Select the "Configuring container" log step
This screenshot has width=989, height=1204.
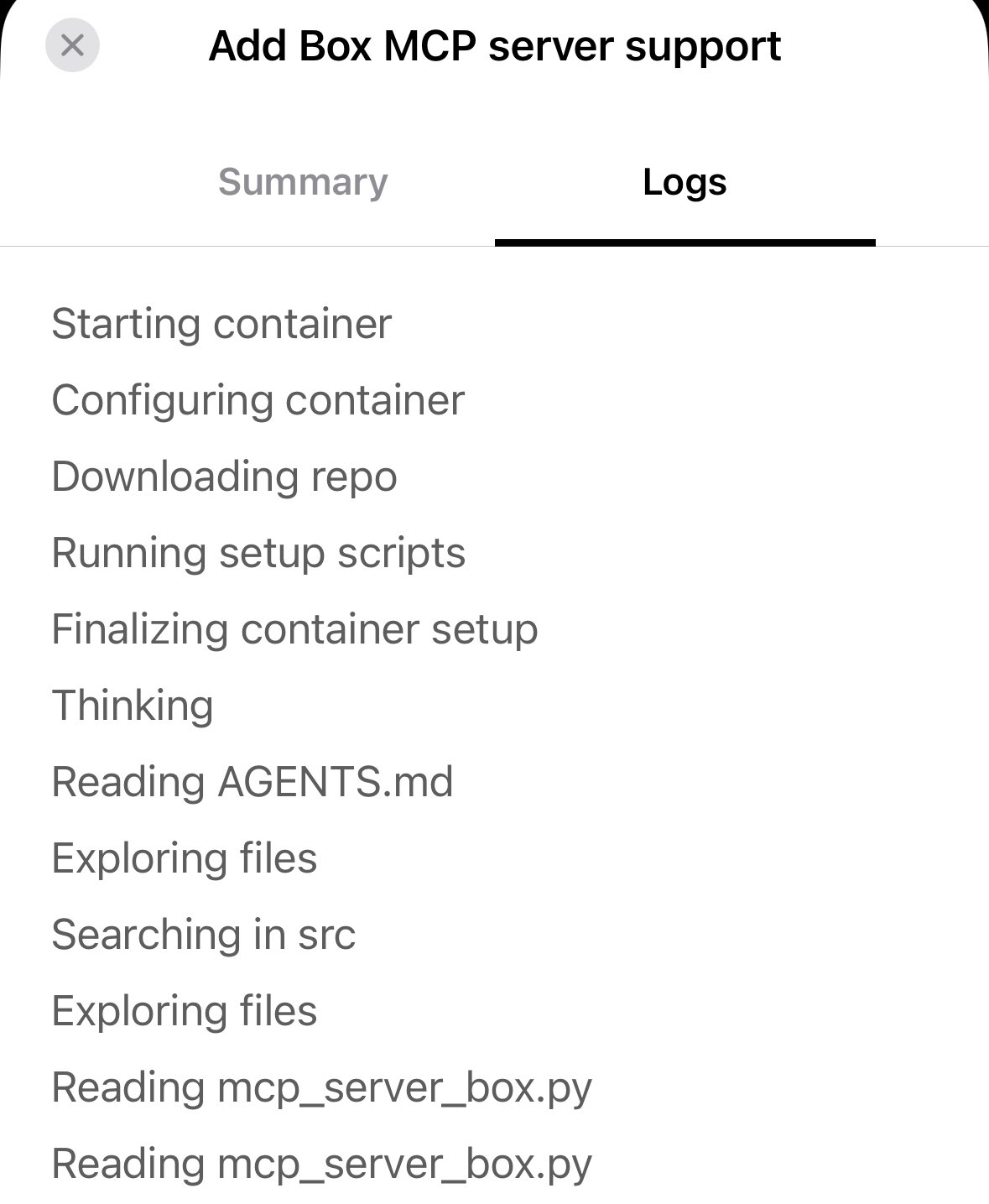pos(258,400)
